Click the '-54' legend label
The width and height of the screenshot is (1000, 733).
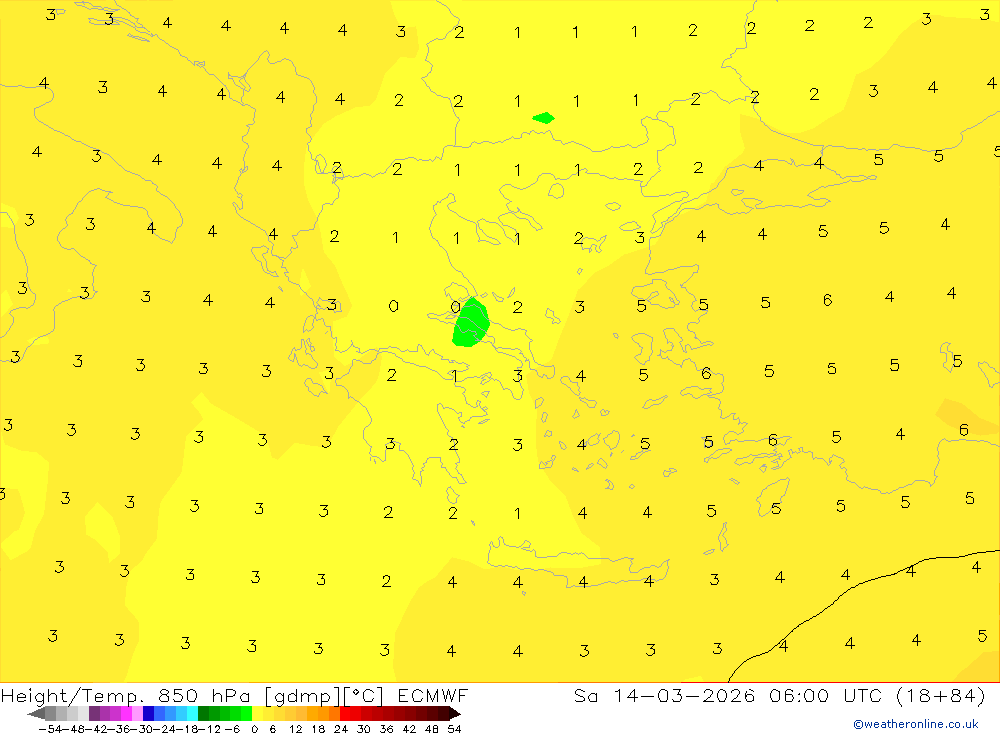tap(50, 729)
